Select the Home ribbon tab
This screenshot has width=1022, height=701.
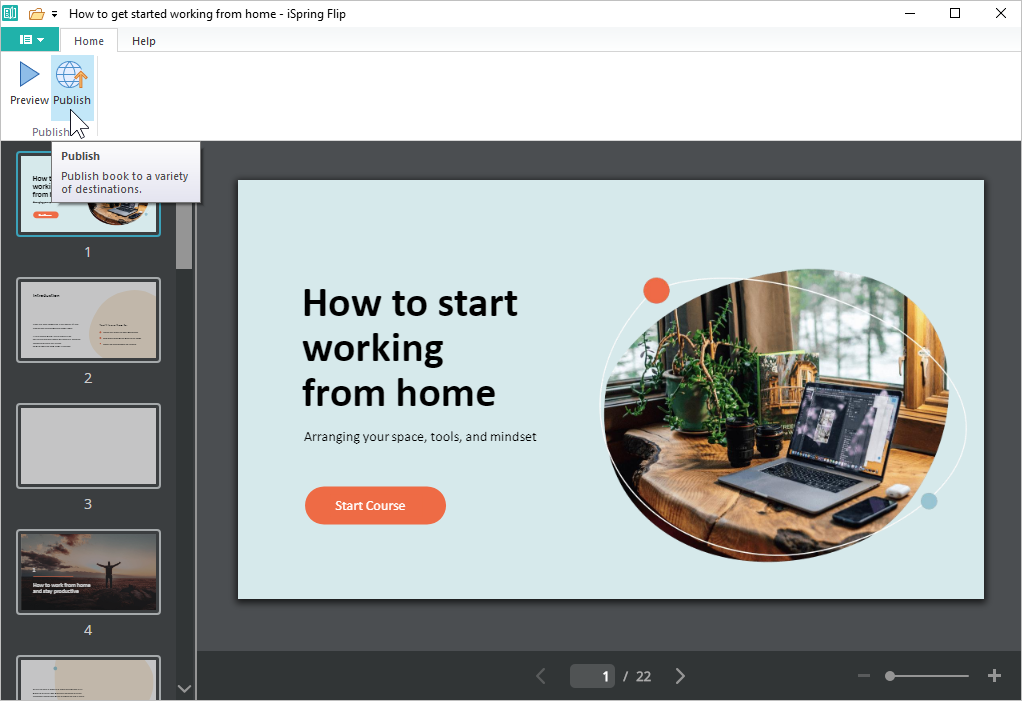click(x=89, y=41)
